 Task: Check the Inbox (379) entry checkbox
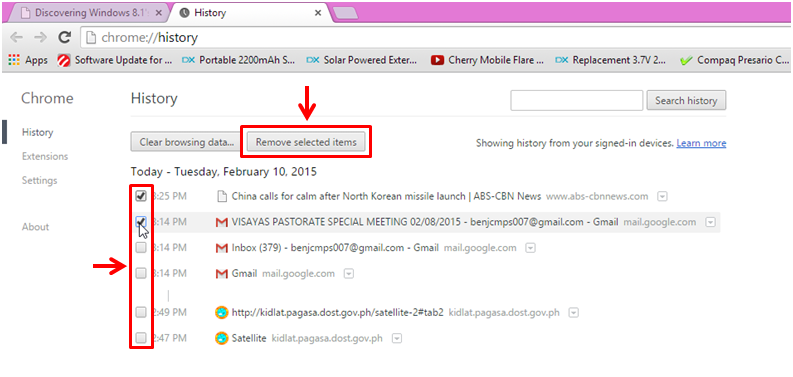click(x=141, y=248)
